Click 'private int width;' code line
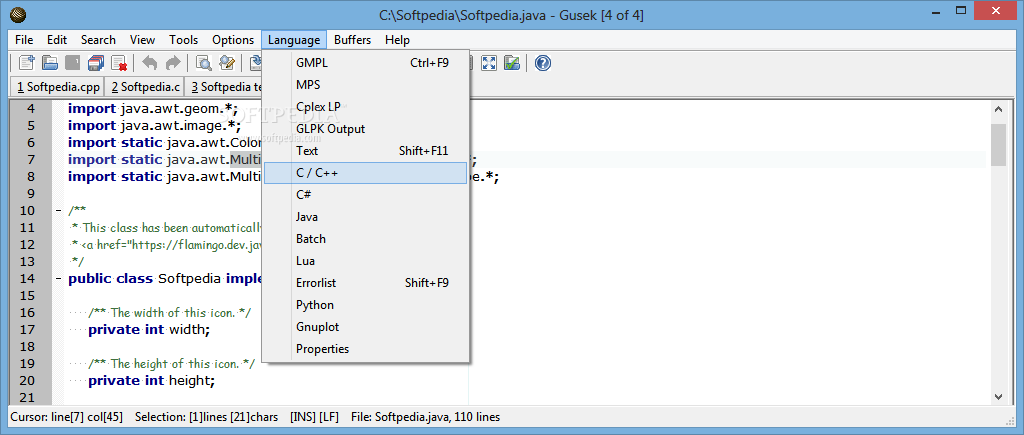Image resolution: width=1024 pixels, height=435 pixels. (x=149, y=330)
